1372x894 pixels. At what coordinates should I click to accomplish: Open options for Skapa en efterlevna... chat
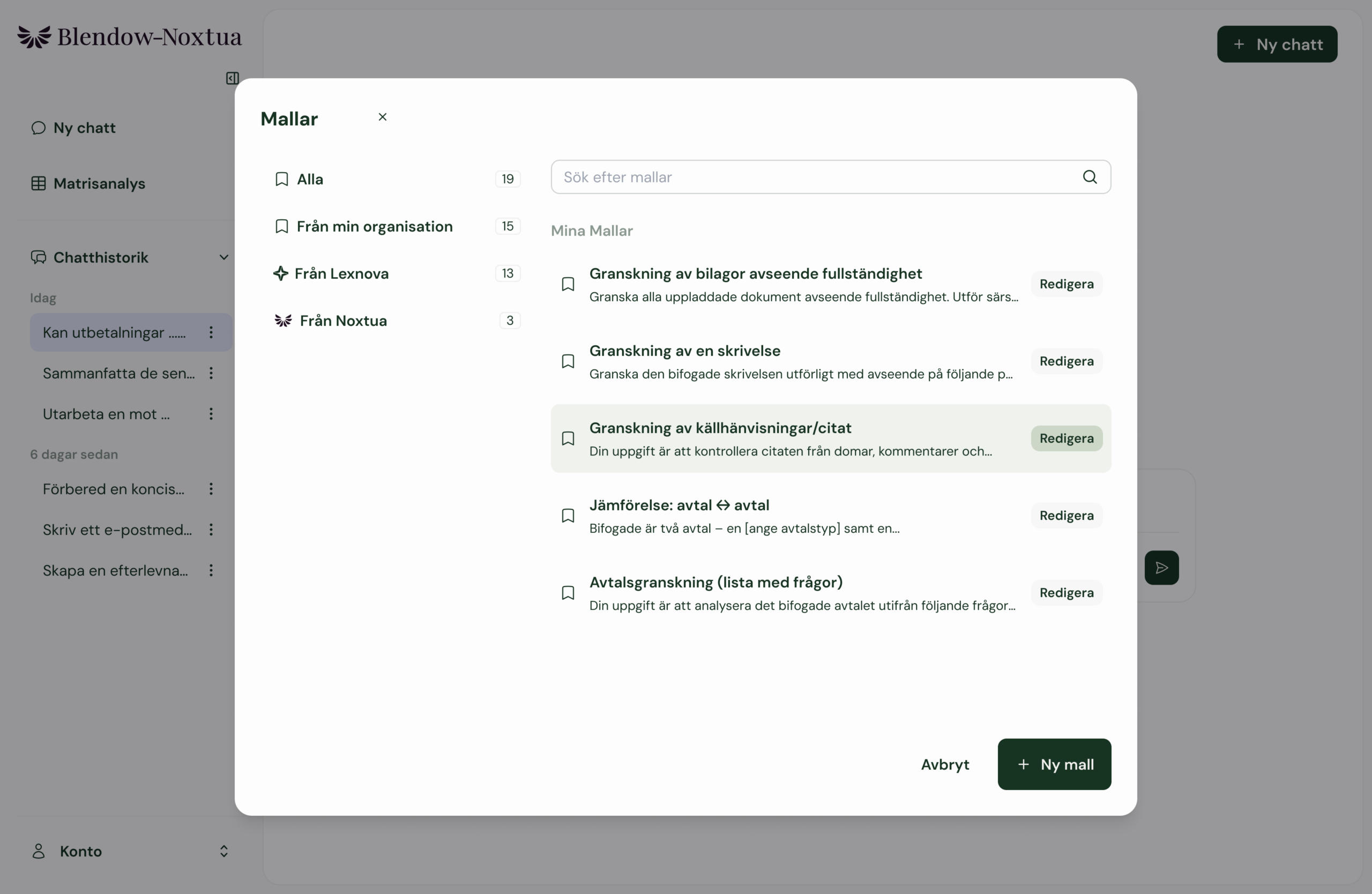pos(211,571)
